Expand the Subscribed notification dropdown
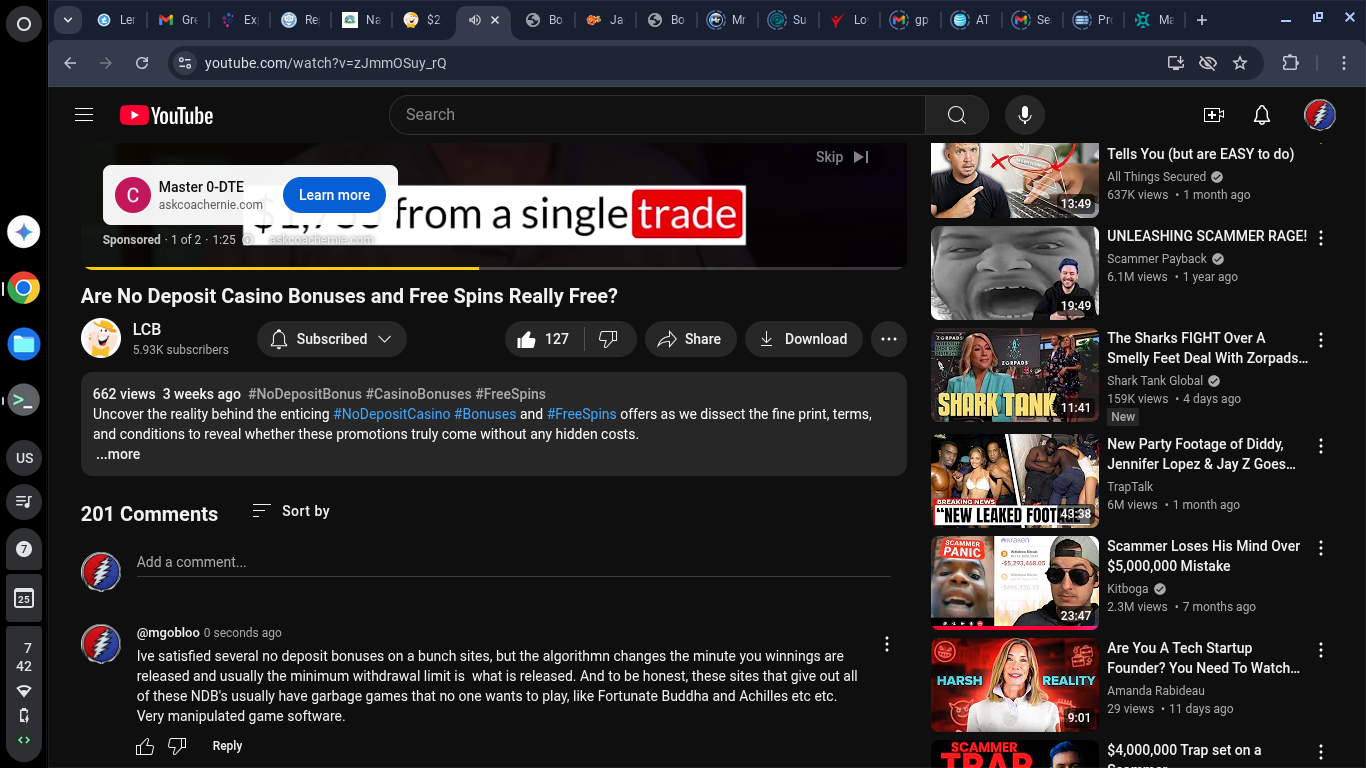 pos(332,339)
